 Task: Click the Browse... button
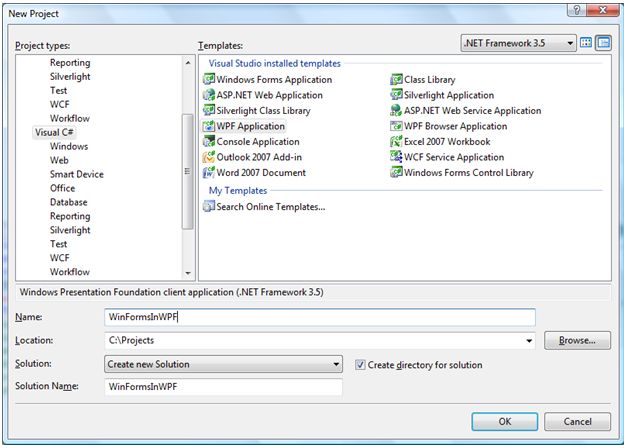click(x=577, y=340)
